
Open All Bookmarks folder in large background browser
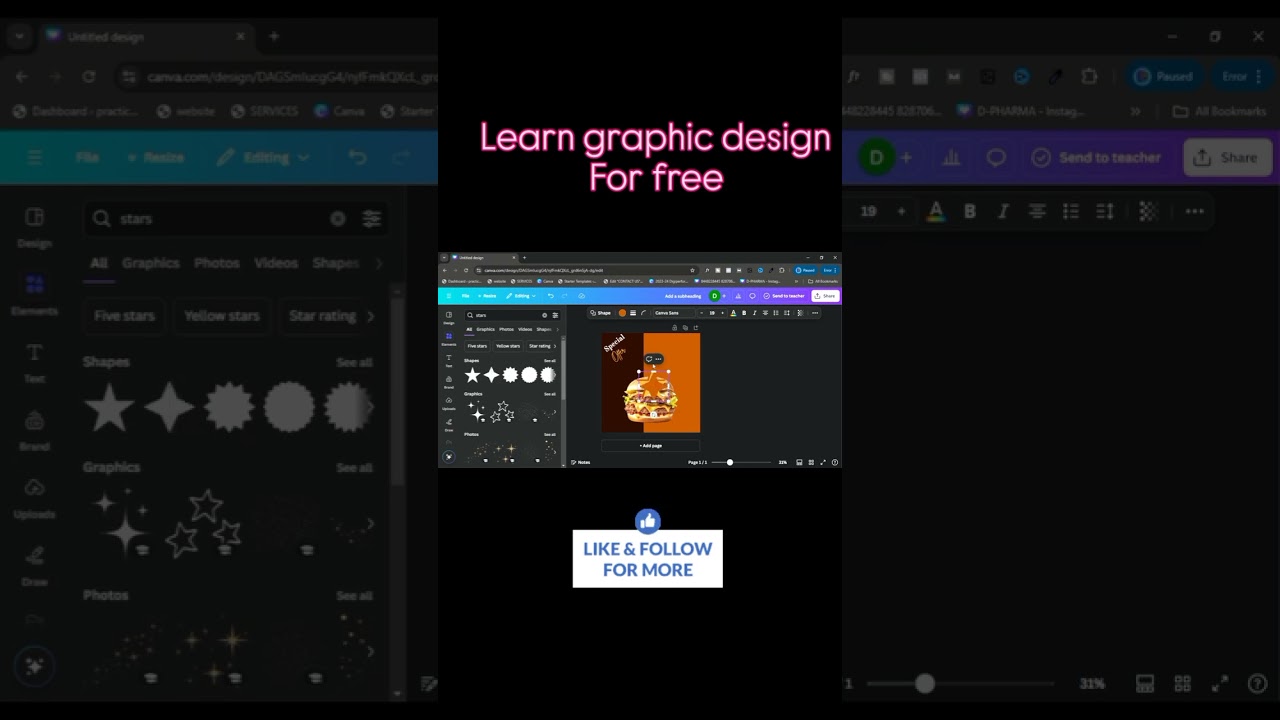tap(1219, 111)
